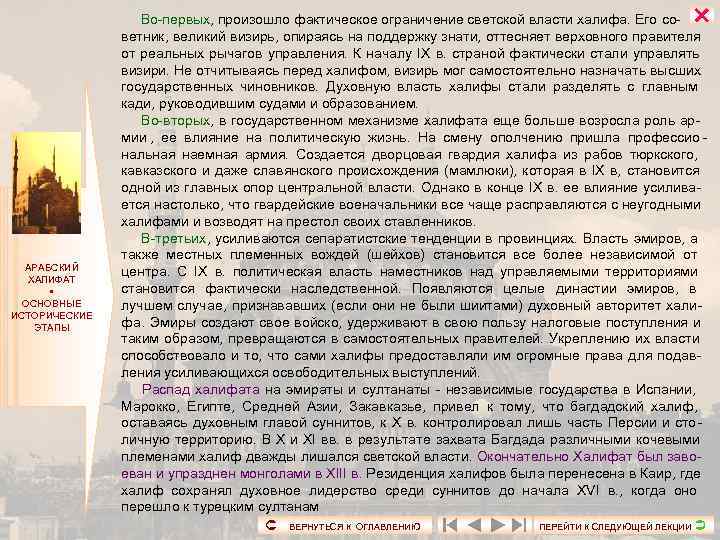Click the 'Арабский халифат' sidebar title
This screenshot has height=540, width=720.
click(x=51, y=273)
